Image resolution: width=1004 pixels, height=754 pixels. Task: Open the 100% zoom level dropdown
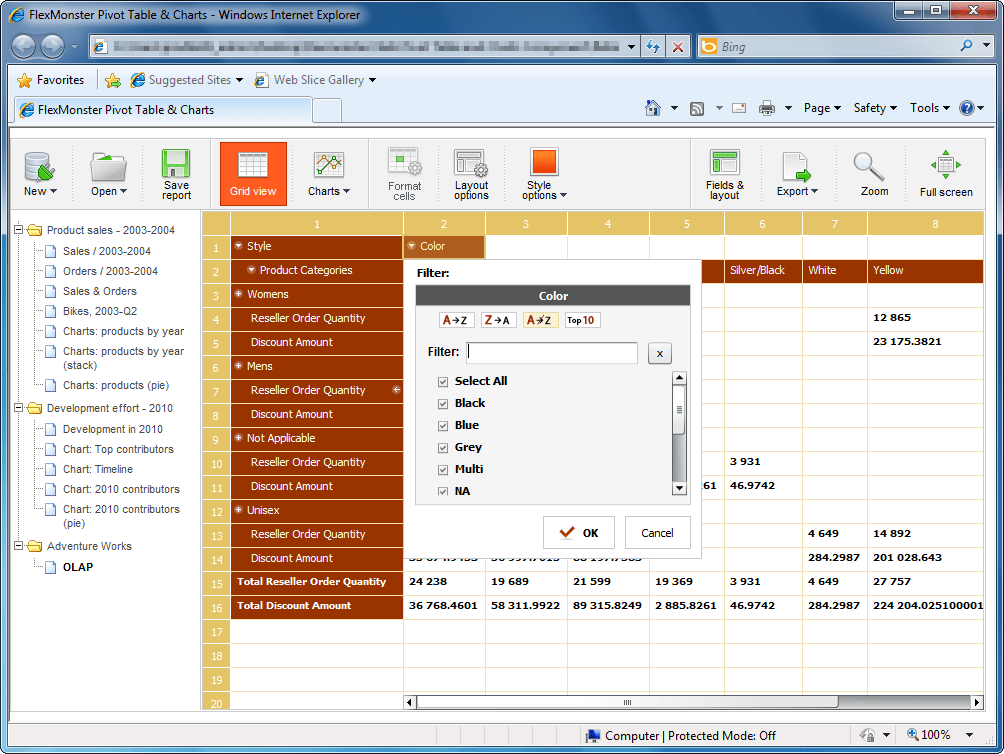(x=969, y=735)
